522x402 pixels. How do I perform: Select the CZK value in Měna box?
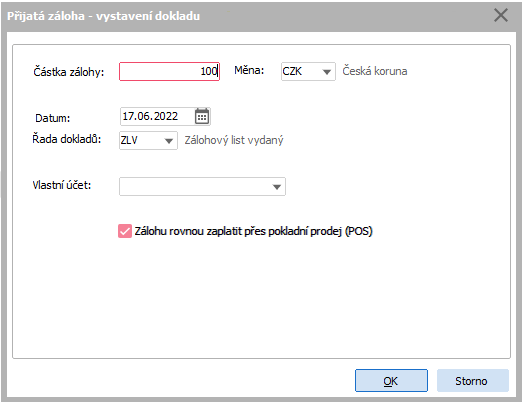pos(300,71)
